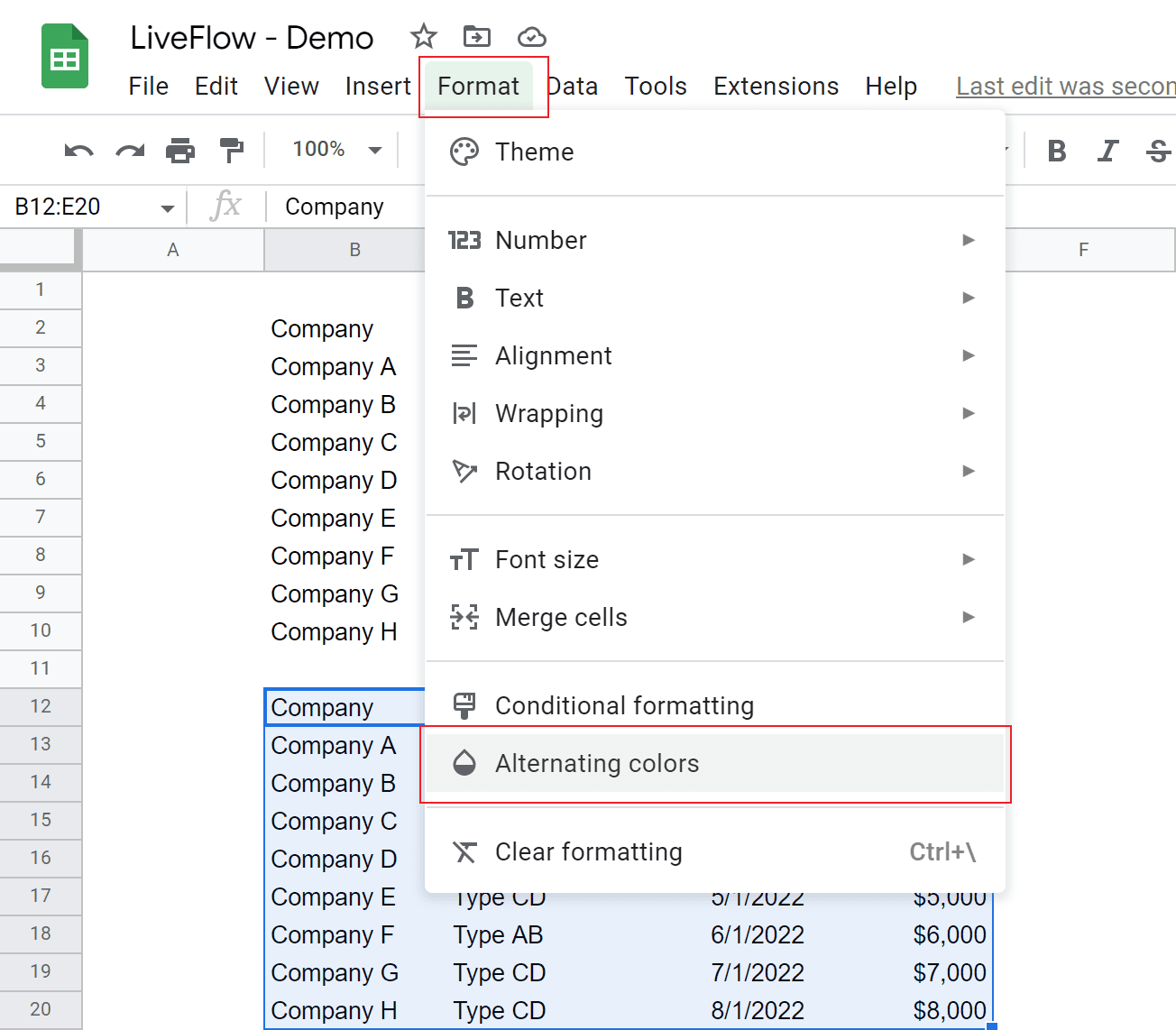Image resolution: width=1176 pixels, height=1030 pixels.
Task: Open the Extensions menu
Action: (776, 87)
